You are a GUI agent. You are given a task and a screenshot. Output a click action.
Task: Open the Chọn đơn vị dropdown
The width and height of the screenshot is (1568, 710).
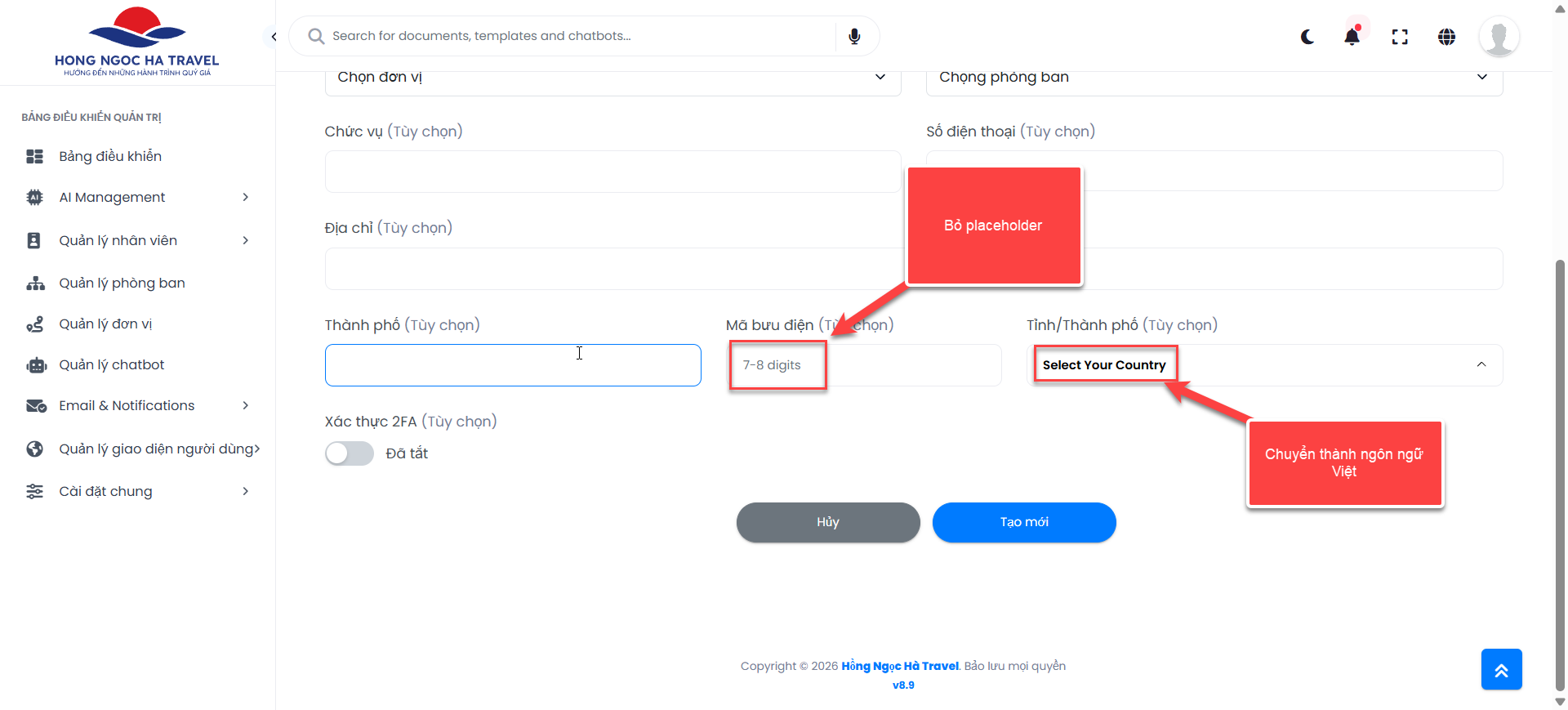612,78
